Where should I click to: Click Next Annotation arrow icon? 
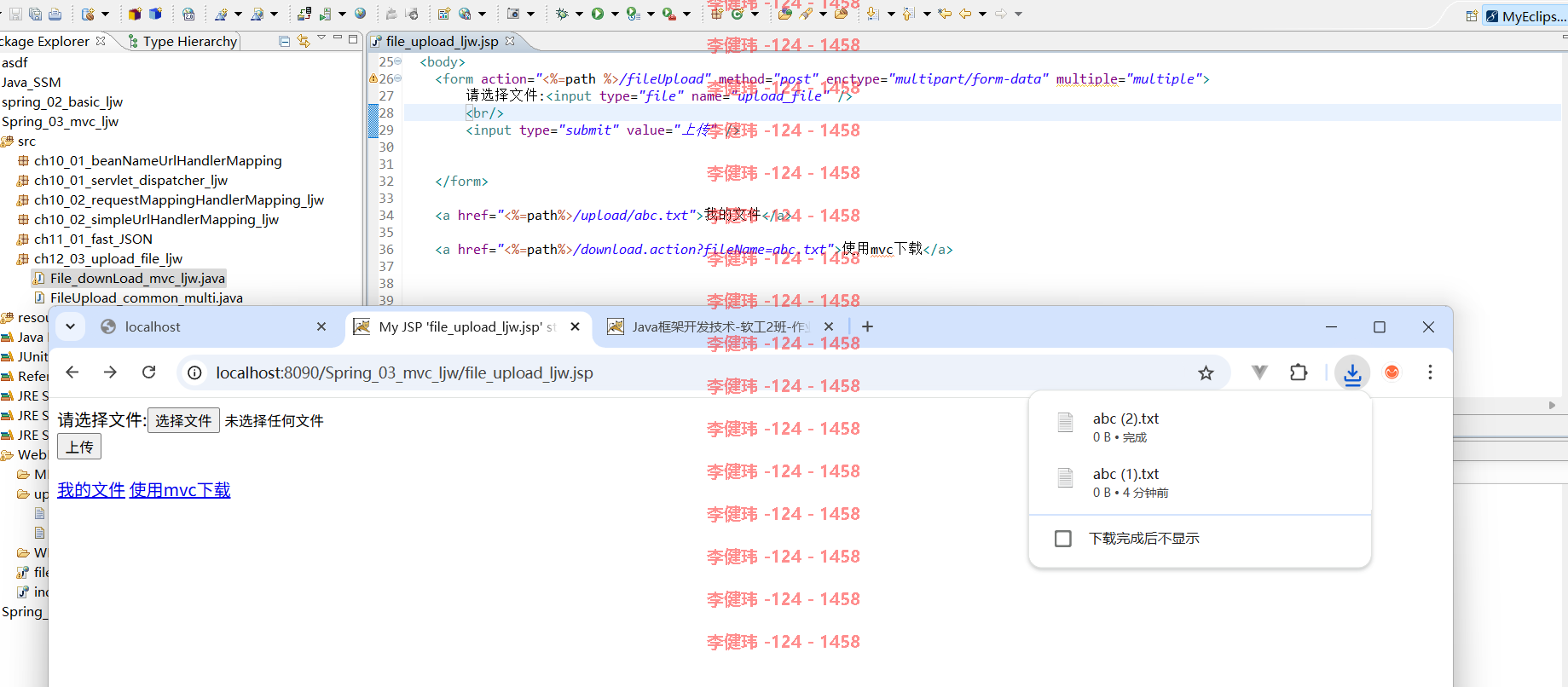pyautogui.click(x=873, y=14)
